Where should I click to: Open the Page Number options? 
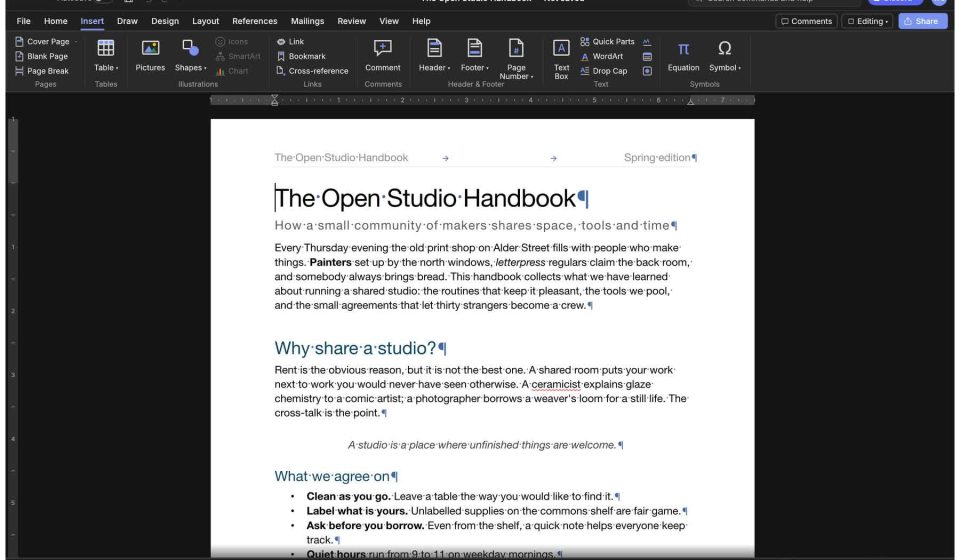coord(516,59)
